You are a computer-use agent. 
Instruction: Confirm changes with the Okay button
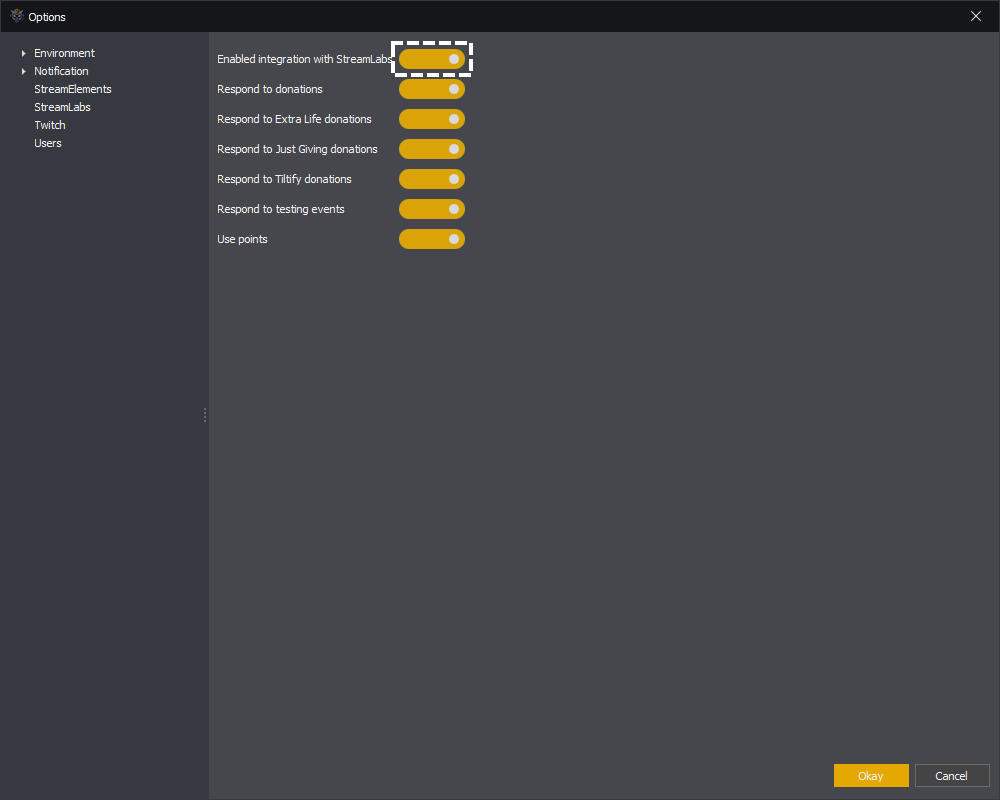[871, 775]
